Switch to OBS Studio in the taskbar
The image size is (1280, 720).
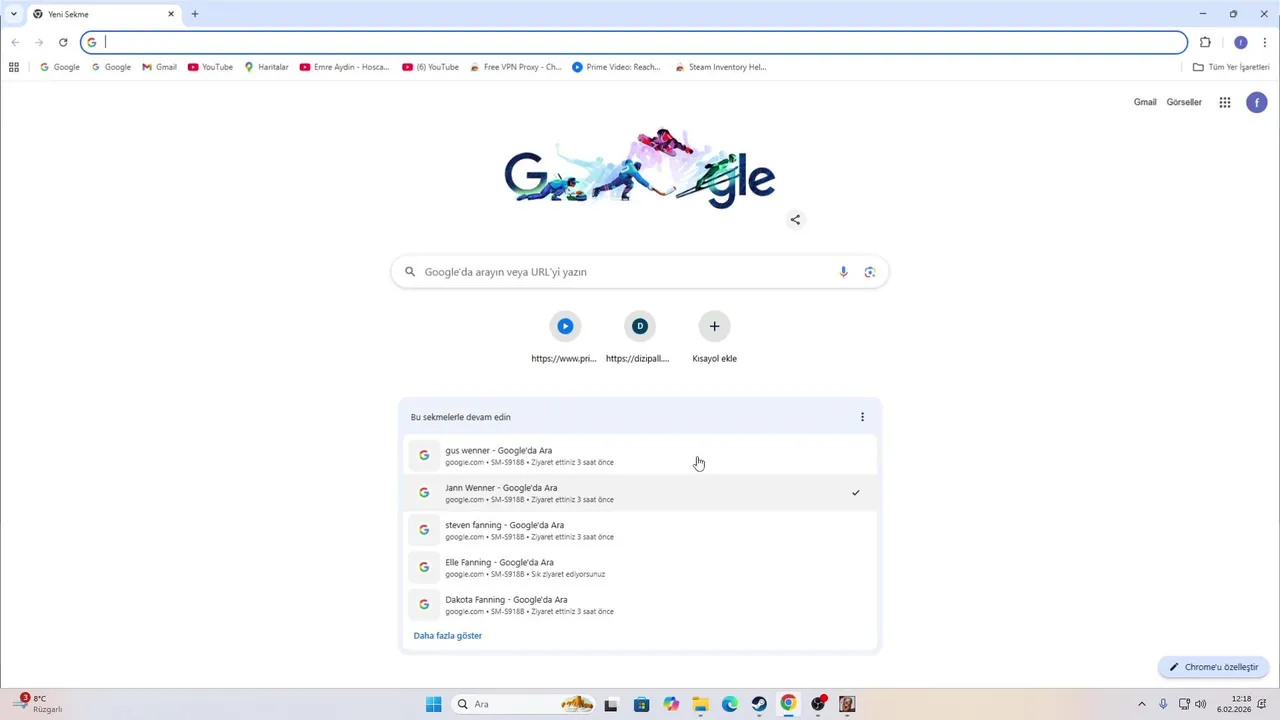(819, 704)
